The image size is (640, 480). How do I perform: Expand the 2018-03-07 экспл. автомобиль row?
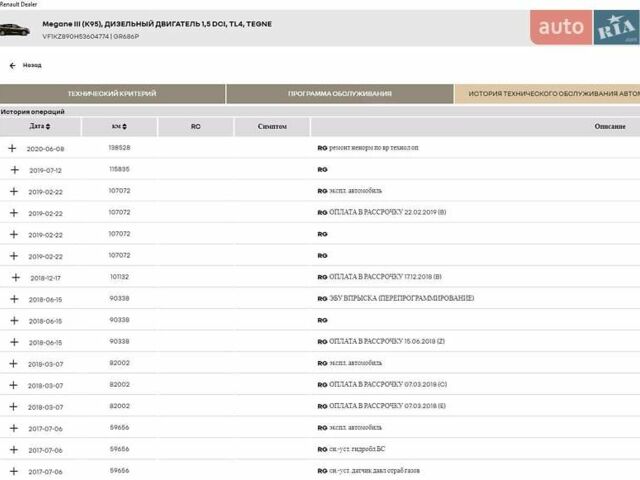13,364
